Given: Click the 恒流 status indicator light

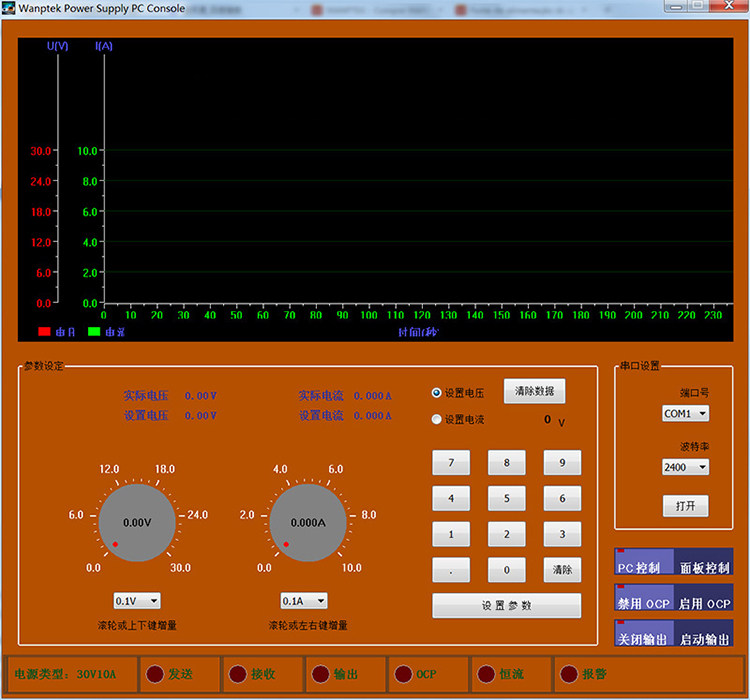Looking at the screenshot, I should coord(486,674).
